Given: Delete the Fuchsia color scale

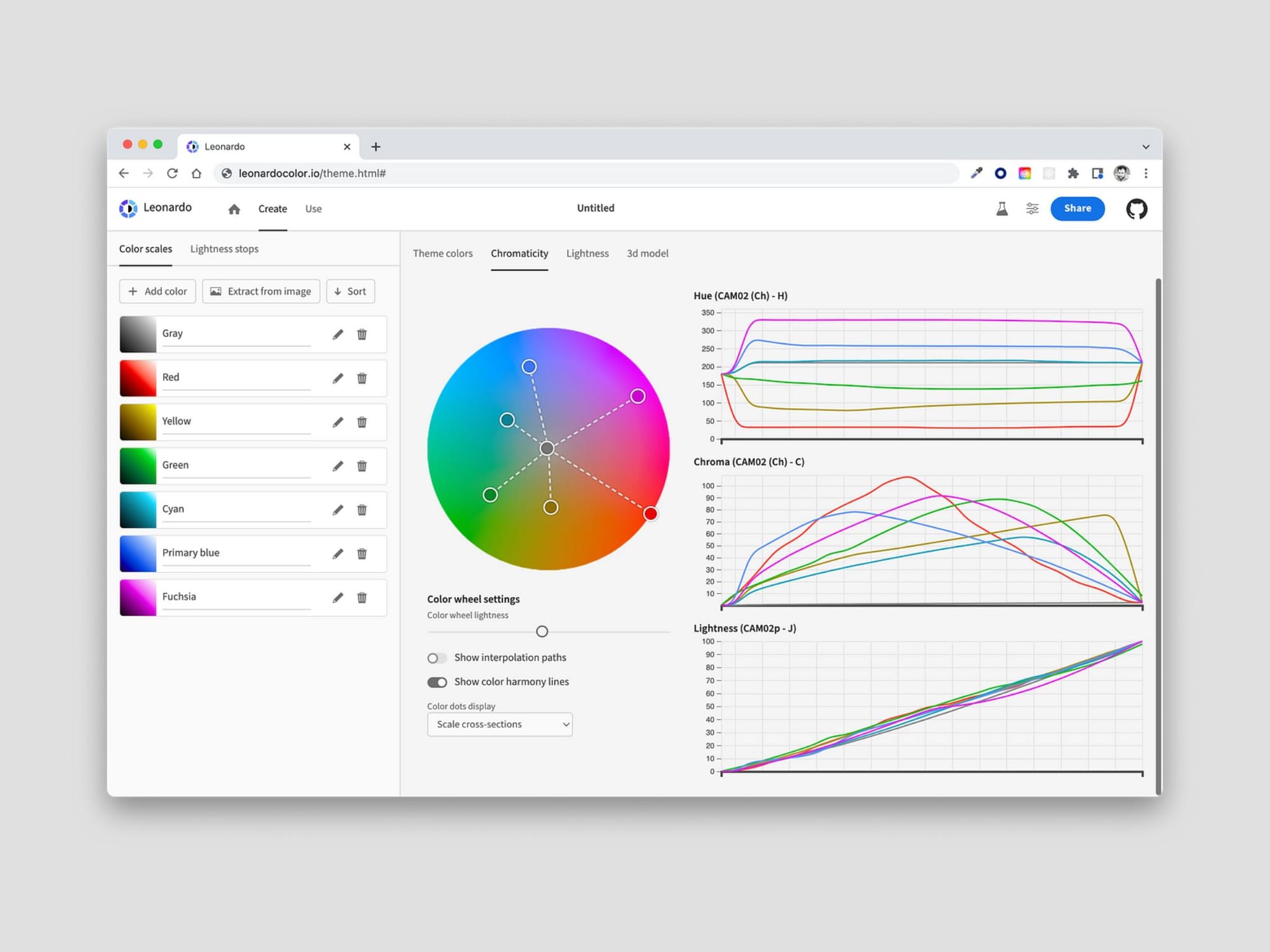Looking at the screenshot, I should pyautogui.click(x=362, y=597).
